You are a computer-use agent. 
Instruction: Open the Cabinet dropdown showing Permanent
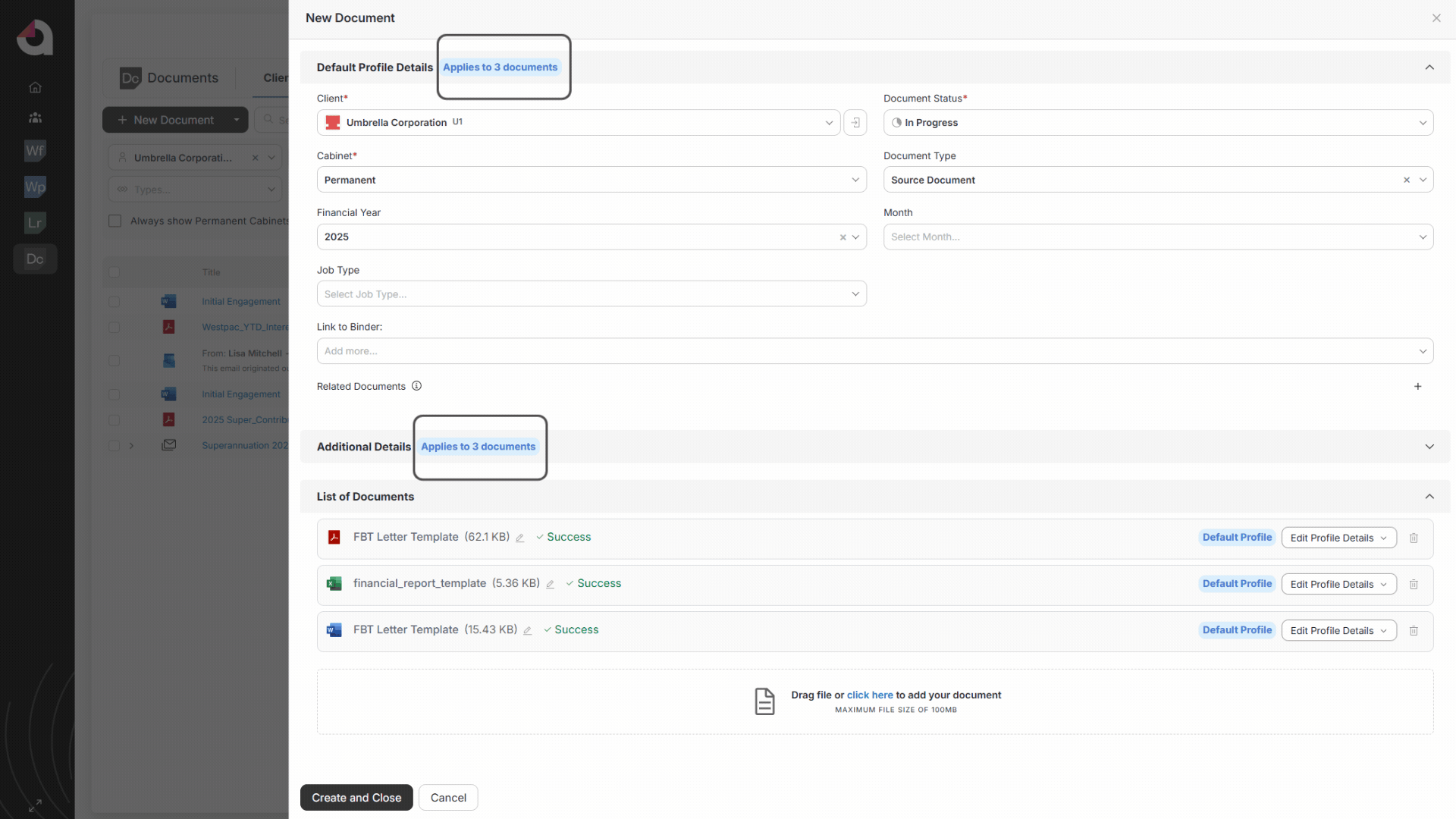591,180
